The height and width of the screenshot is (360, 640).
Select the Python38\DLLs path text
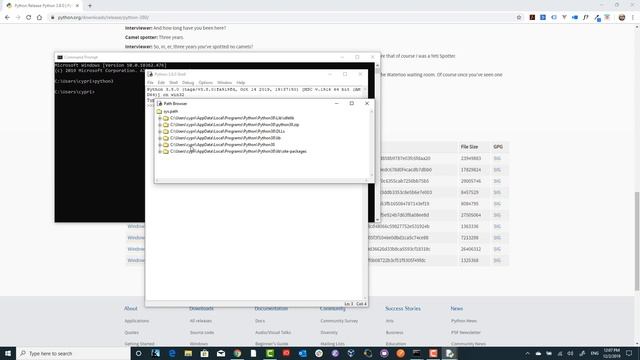[x=227, y=131]
